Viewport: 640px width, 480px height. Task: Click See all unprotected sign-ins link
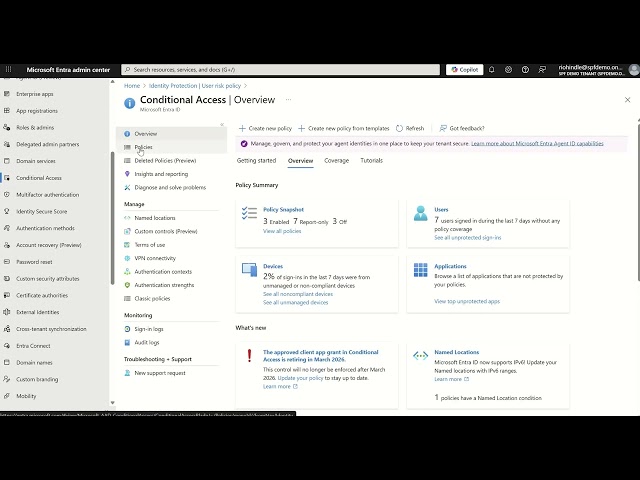(468, 238)
